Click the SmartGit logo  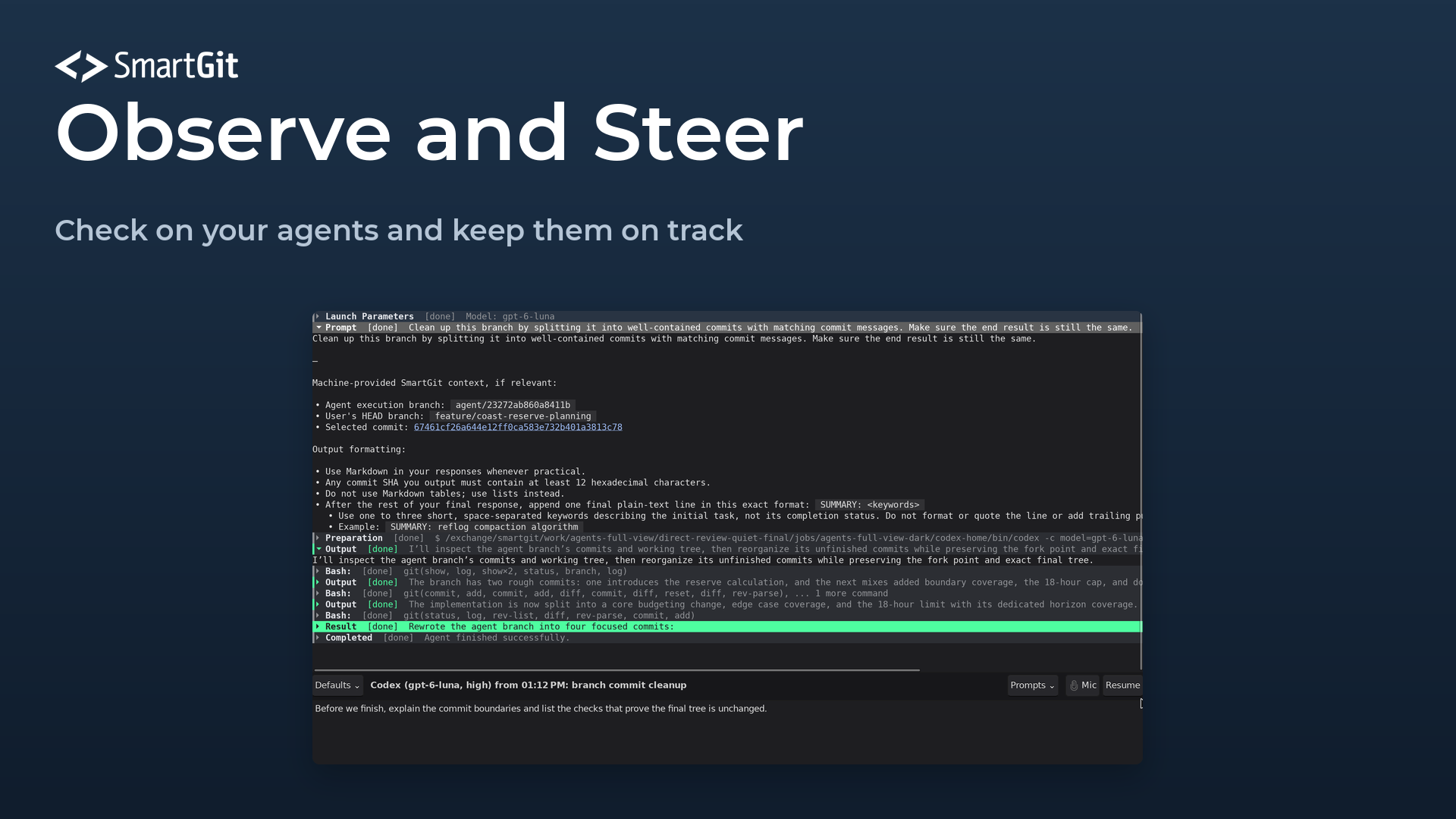click(146, 66)
